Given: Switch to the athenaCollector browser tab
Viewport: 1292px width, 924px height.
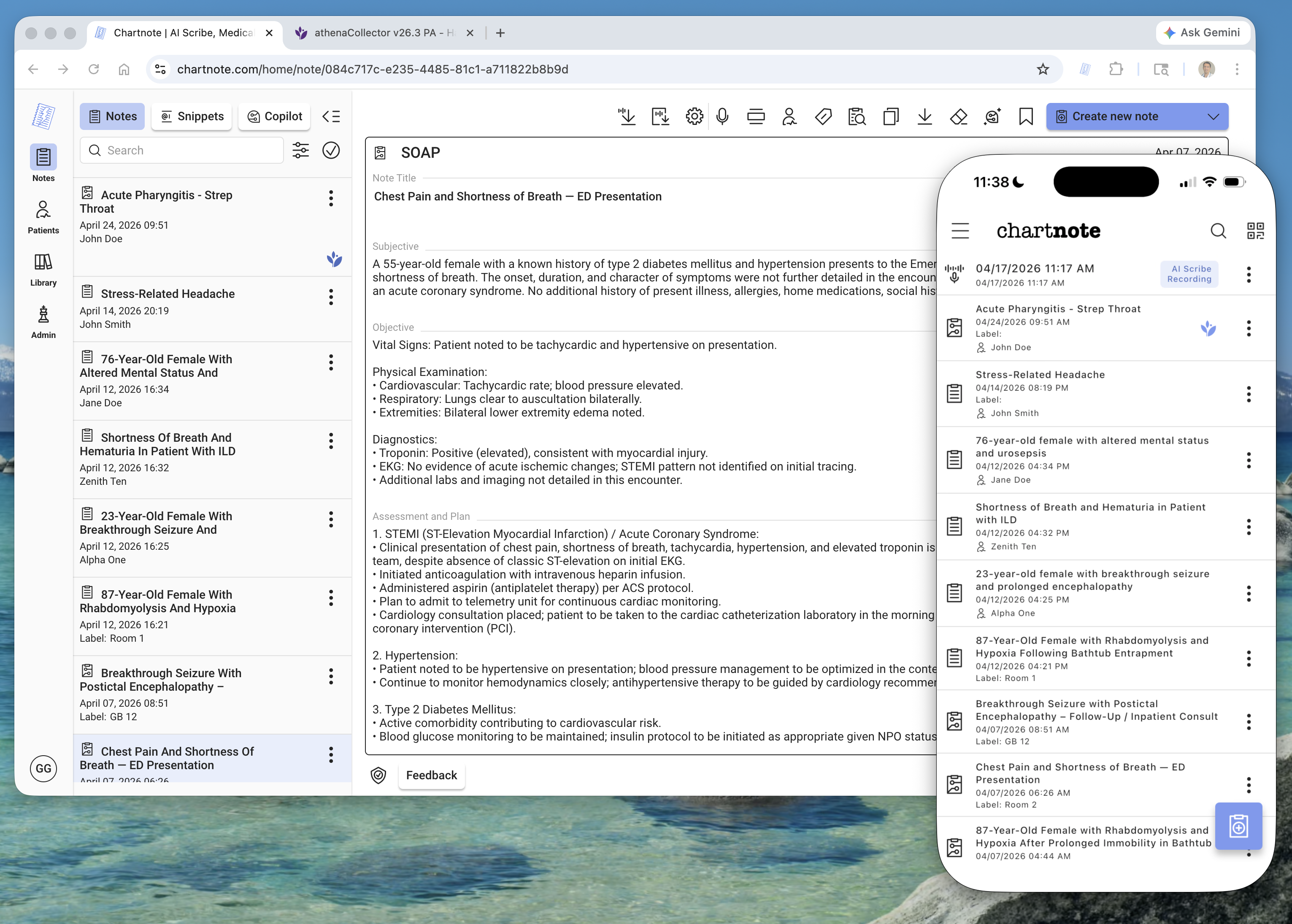Looking at the screenshot, I should pos(384,33).
